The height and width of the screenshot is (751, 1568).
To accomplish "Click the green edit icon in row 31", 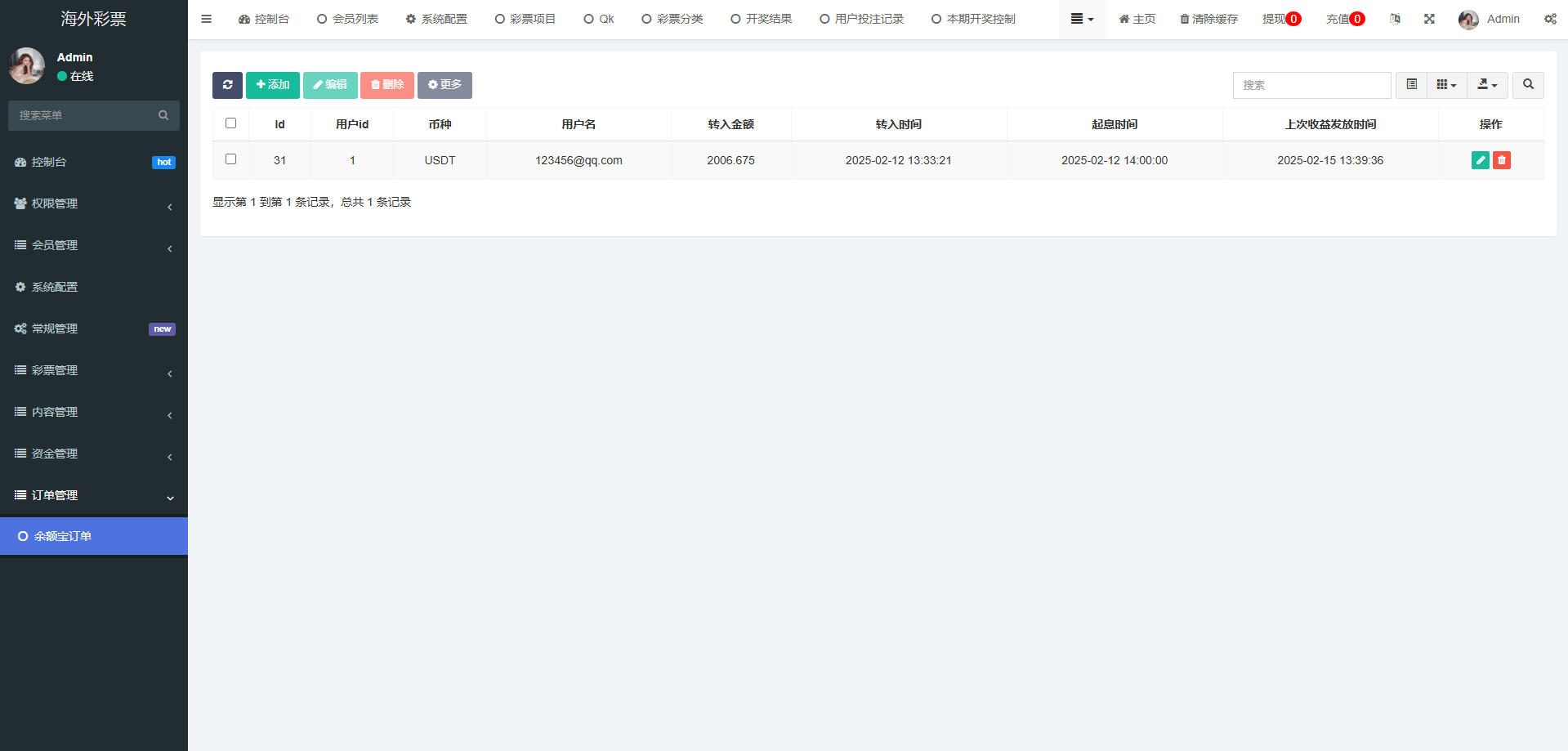I will click(1480, 160).
